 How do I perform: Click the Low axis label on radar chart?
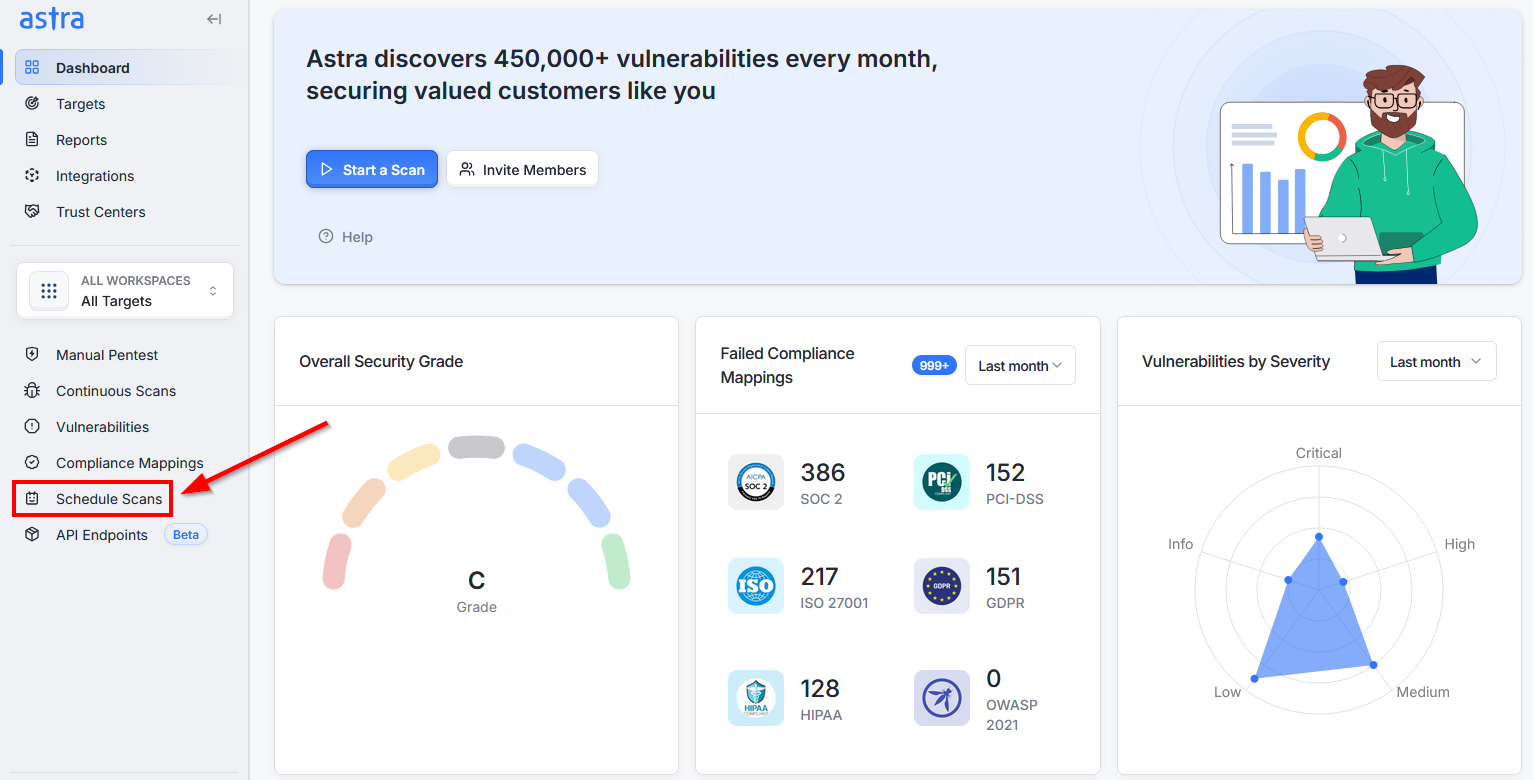coord(1228,692)
